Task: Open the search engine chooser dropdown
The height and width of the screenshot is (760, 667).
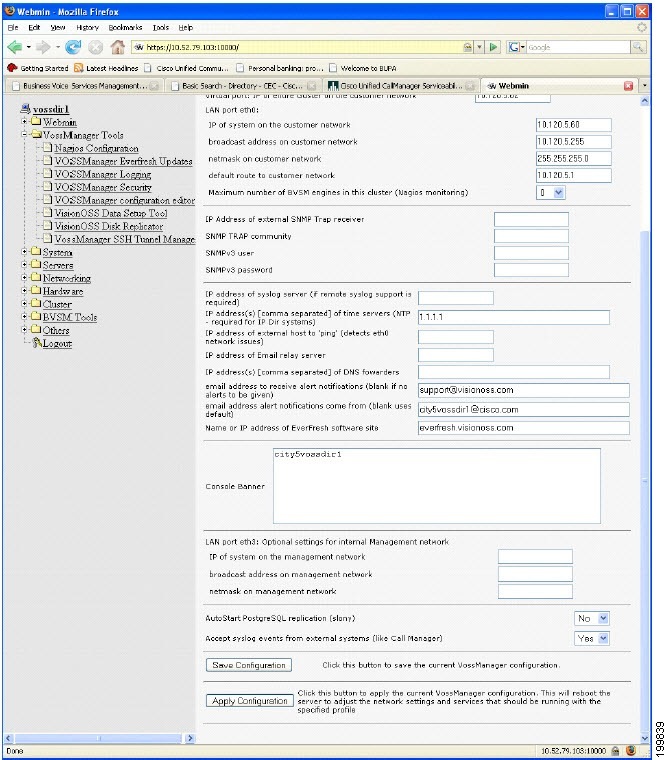Action: [x=516, y=47]
